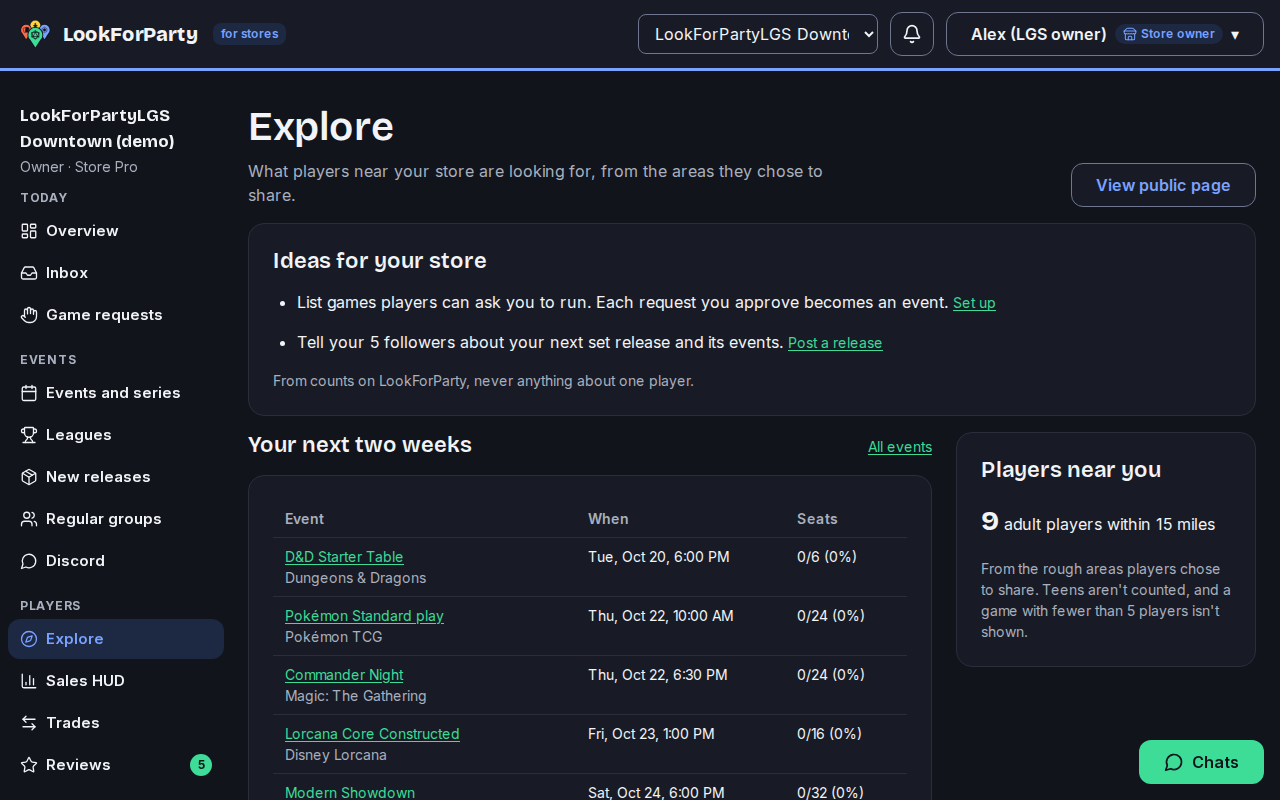Click 'Magic: The Gathering' subtitle text

pos(356,696)
